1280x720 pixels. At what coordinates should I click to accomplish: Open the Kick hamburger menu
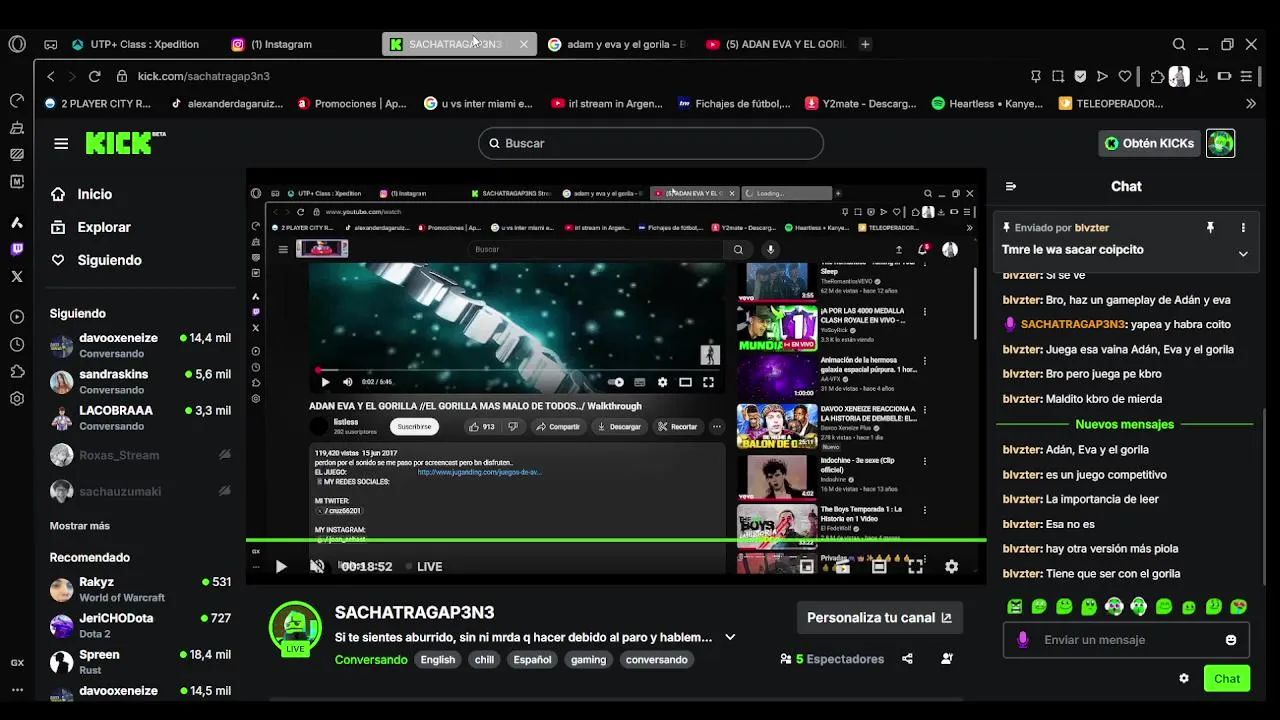[61, 143]
